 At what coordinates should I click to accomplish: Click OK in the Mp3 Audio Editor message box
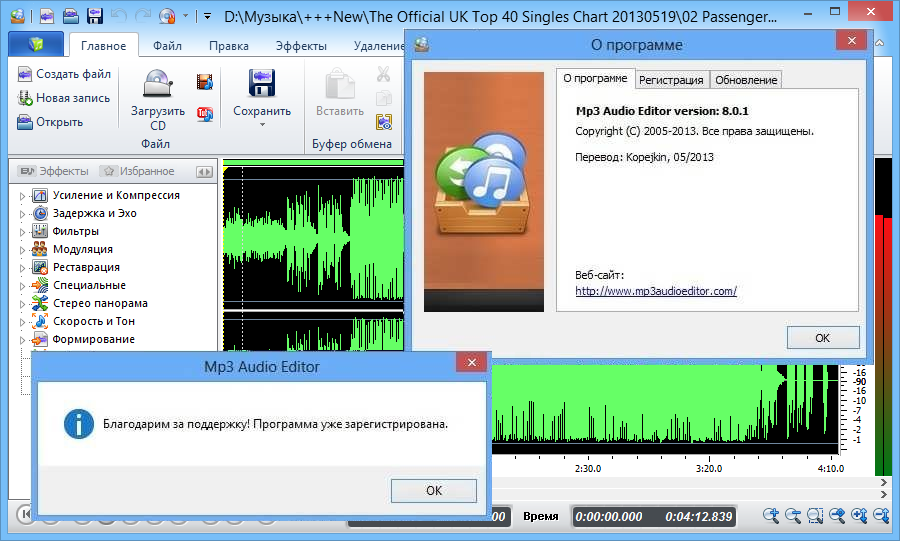pos(433,491)
